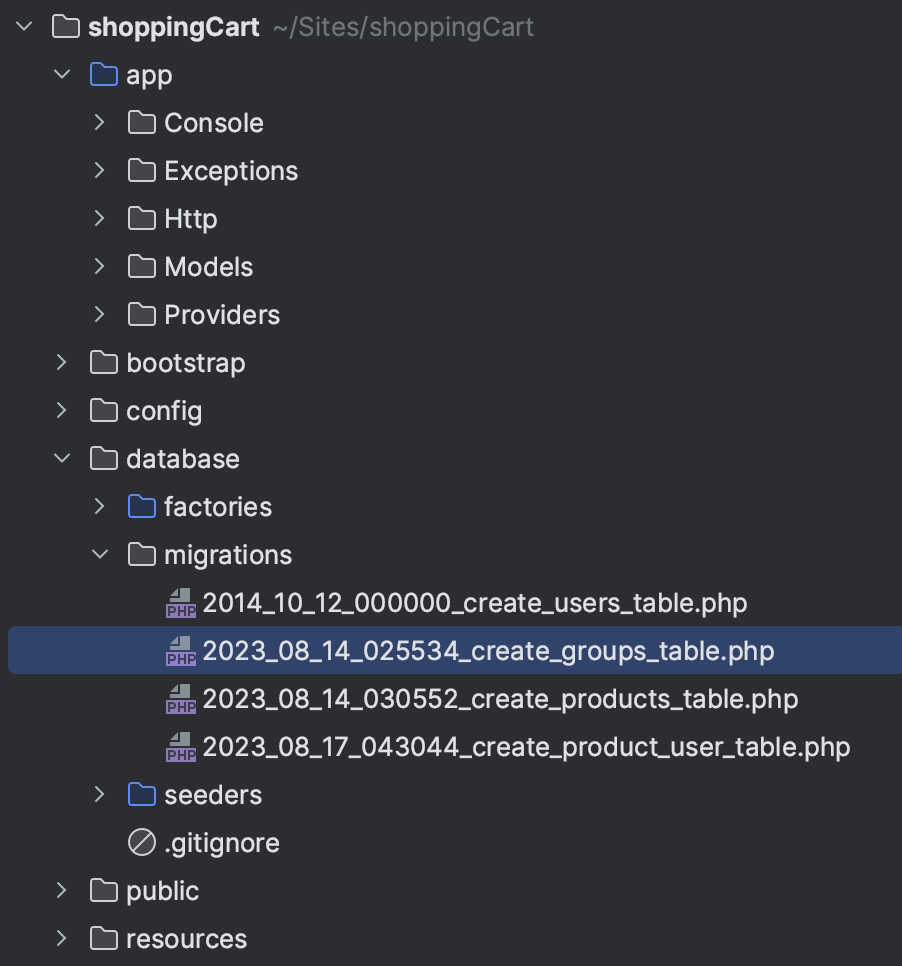
Task: Select the config folder
Action: click(164, 411)
